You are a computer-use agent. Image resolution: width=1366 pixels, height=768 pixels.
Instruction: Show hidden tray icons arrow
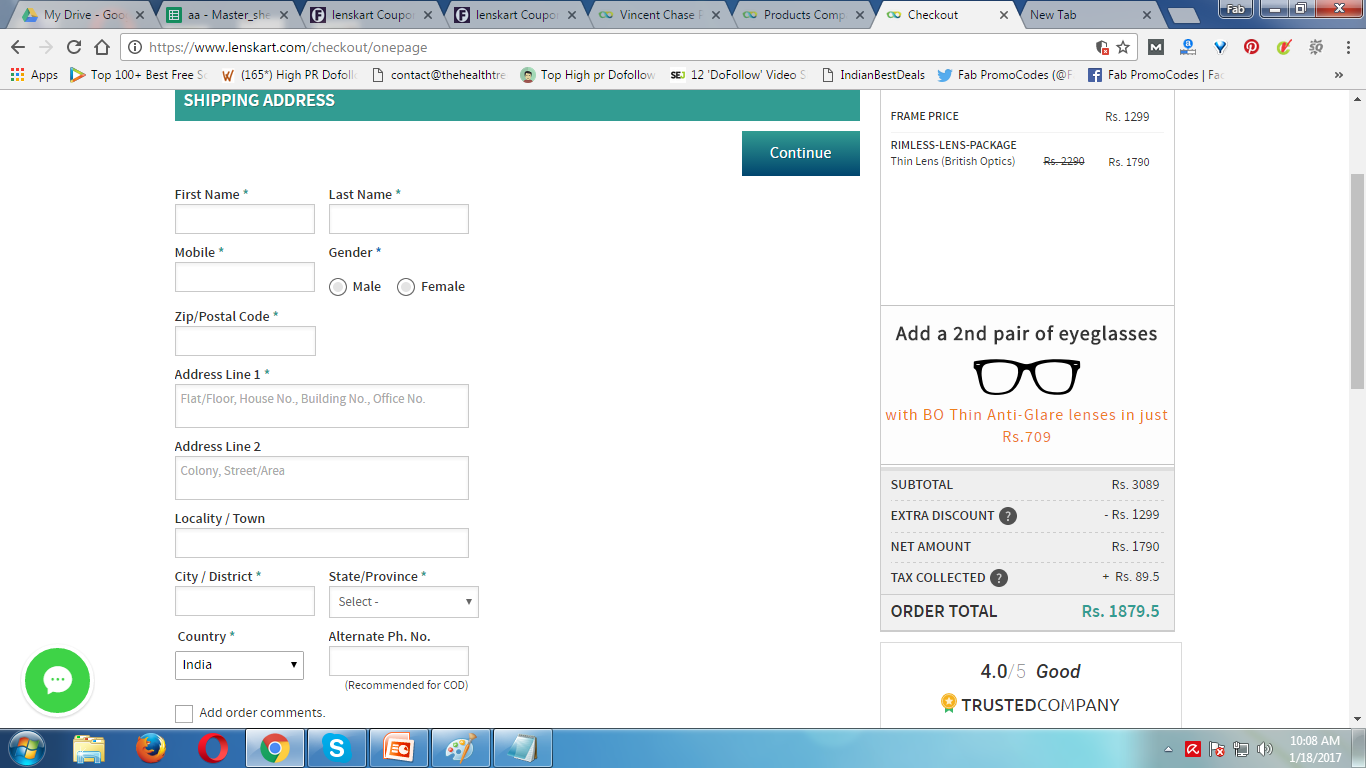[x=1169, y=749]
